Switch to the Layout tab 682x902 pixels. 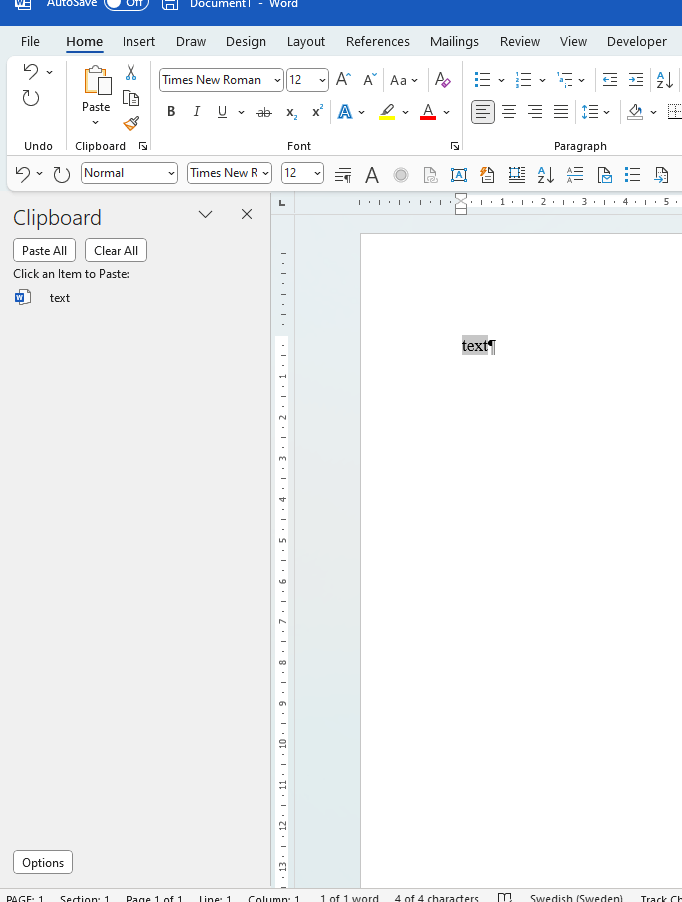pyautogui.click(x=306, y=41)
